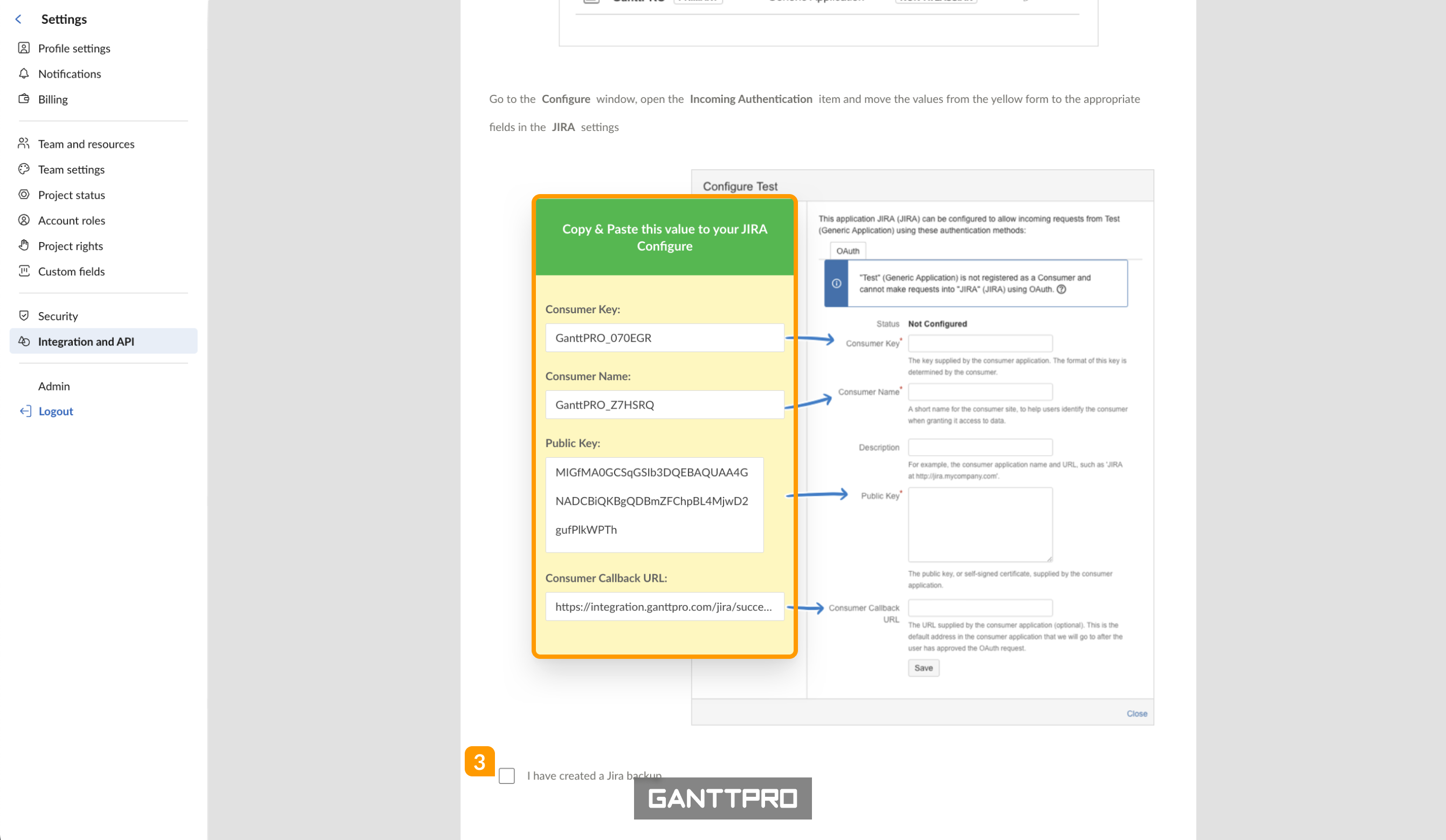1446x840 pixels.
Task: Click the Profile settings person icon
Action: [24, 48]
